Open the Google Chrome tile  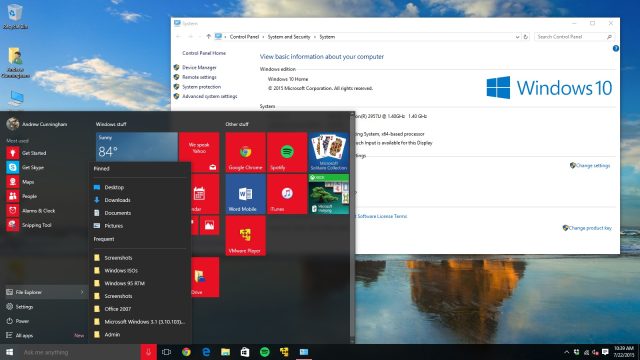pyautogui.click(x=245, y=152)
